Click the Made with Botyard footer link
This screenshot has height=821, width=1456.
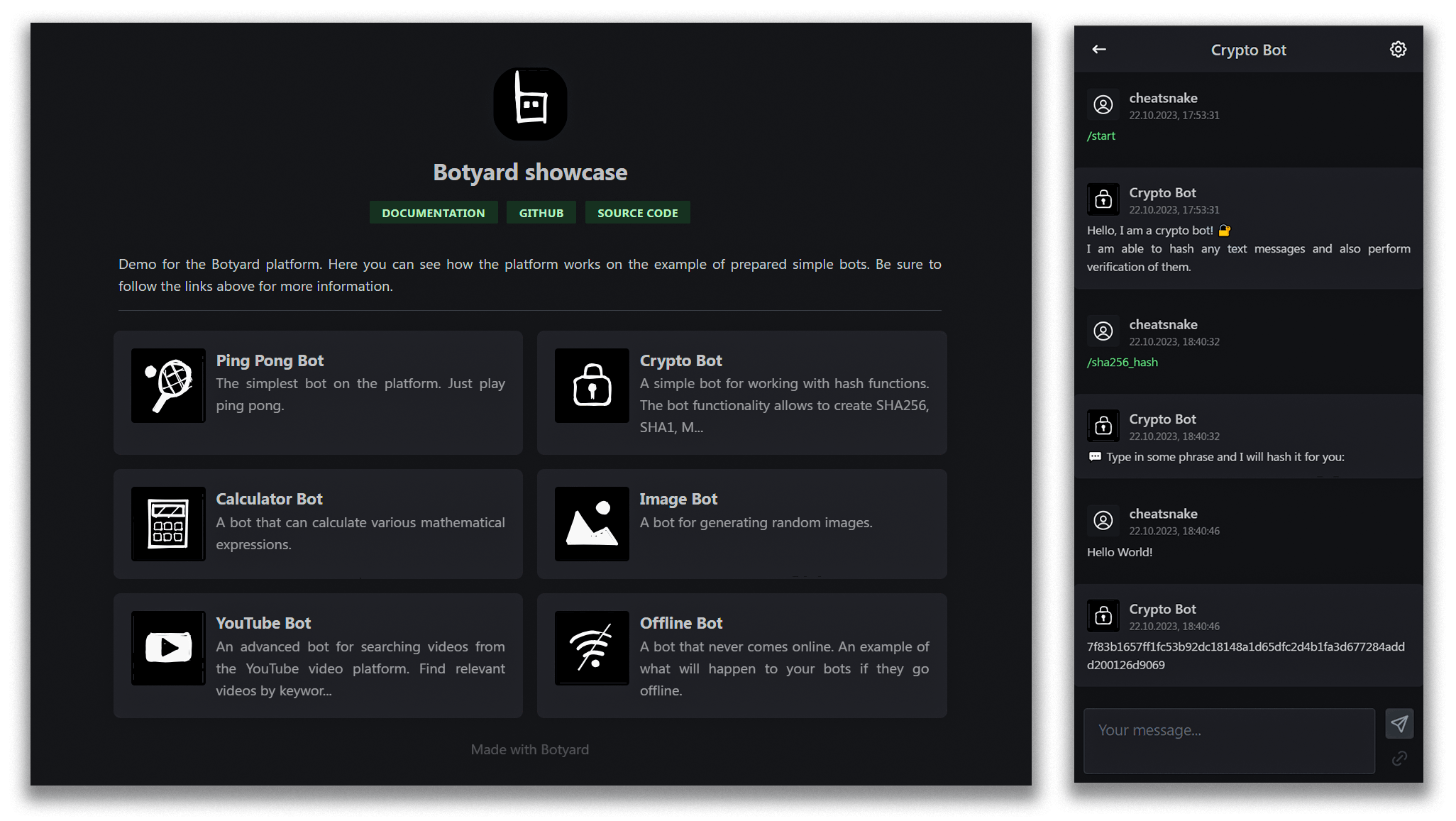point(529,749)
